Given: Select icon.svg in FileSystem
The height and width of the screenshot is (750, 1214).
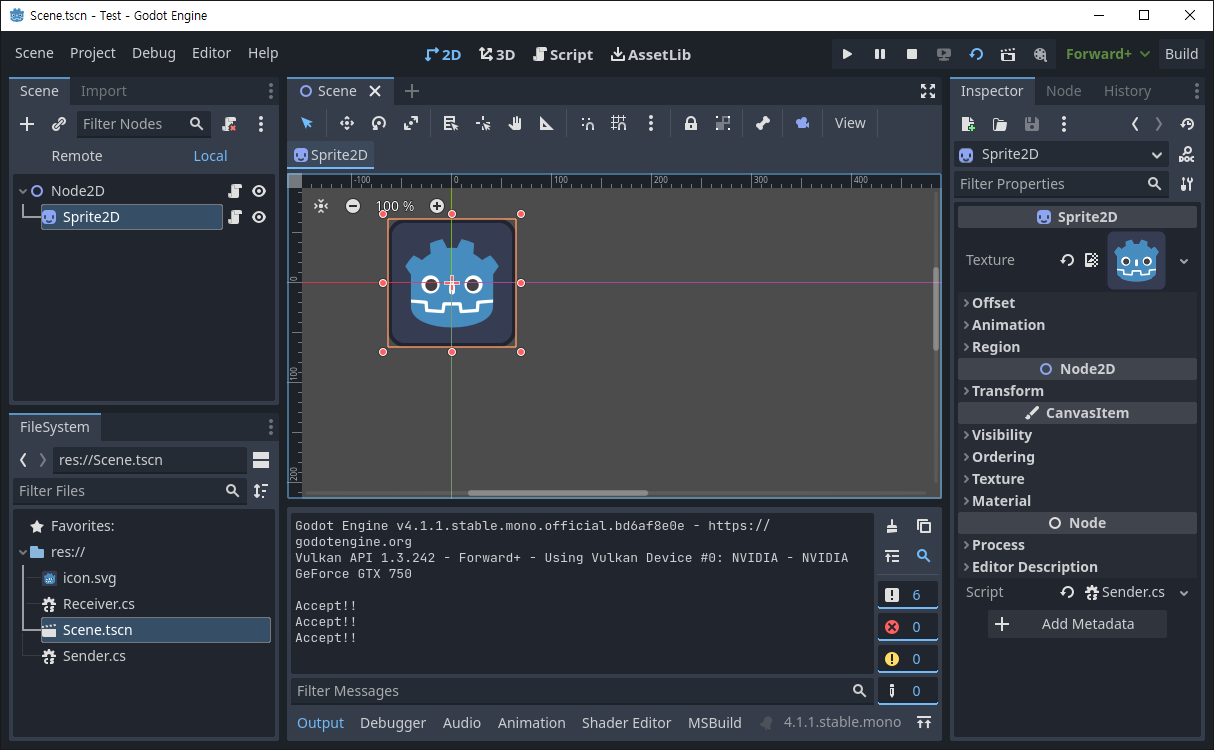Looking at the screenshot, I should click(x=89, y=578).
